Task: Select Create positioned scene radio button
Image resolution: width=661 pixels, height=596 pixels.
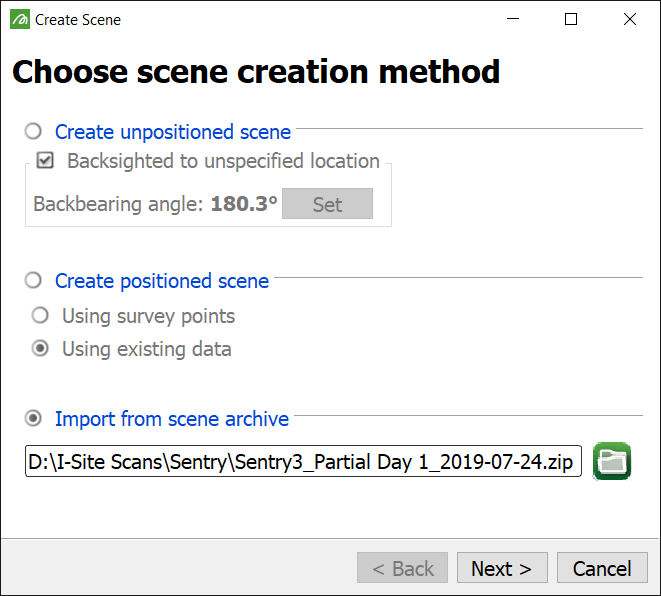Action: click(x=33, y=280)
